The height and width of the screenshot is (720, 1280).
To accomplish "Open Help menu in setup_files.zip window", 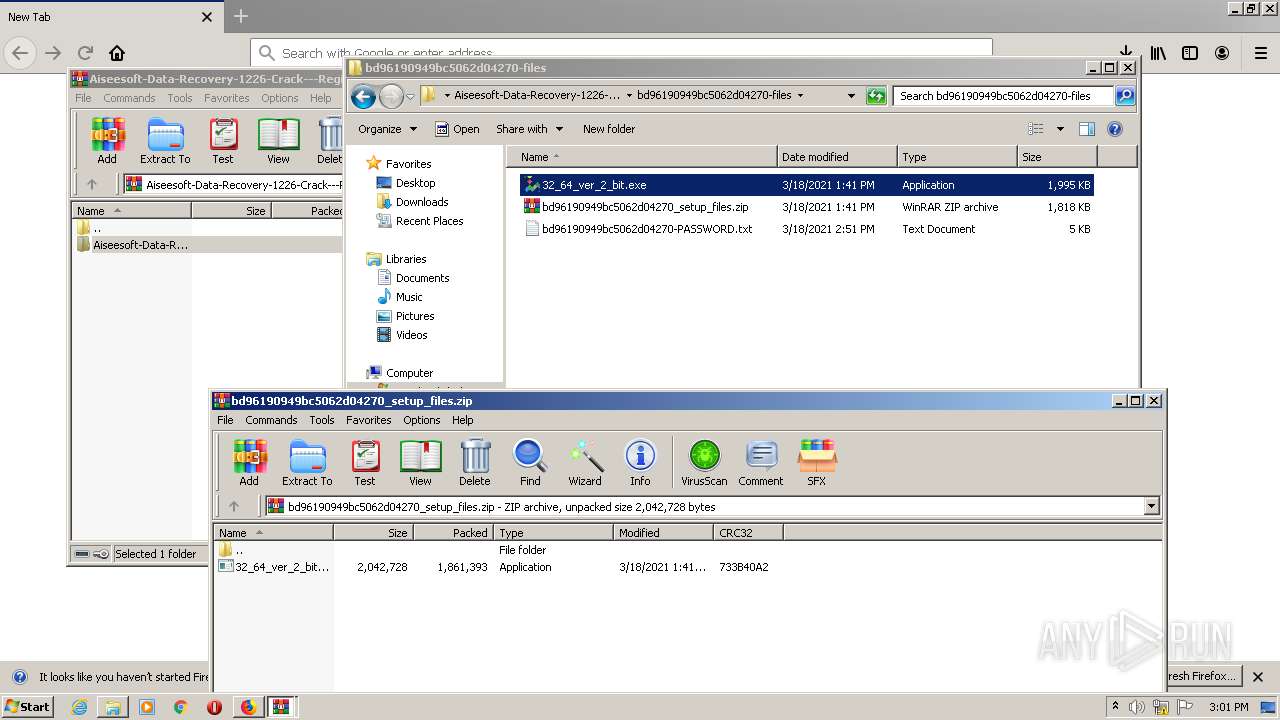I will coord(462,420).
